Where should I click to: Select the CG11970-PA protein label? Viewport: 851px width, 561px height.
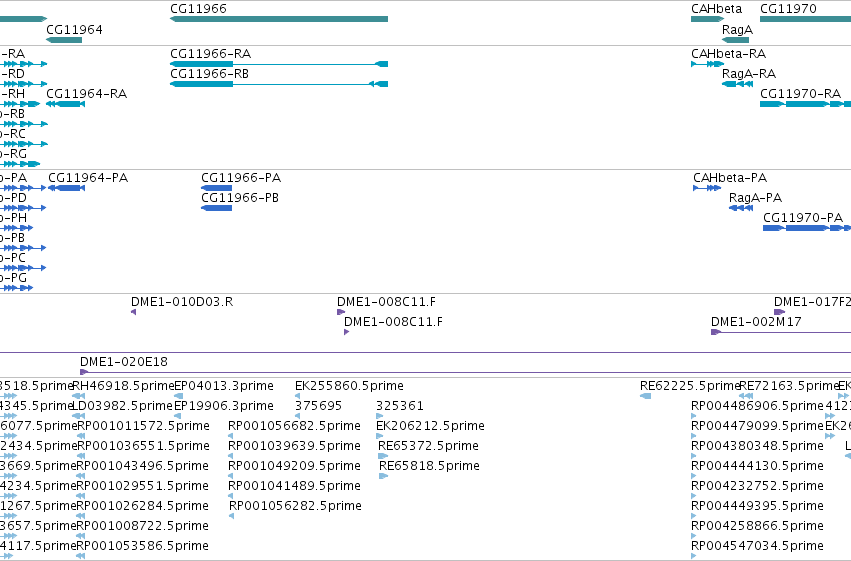click(x=803, y=218)
